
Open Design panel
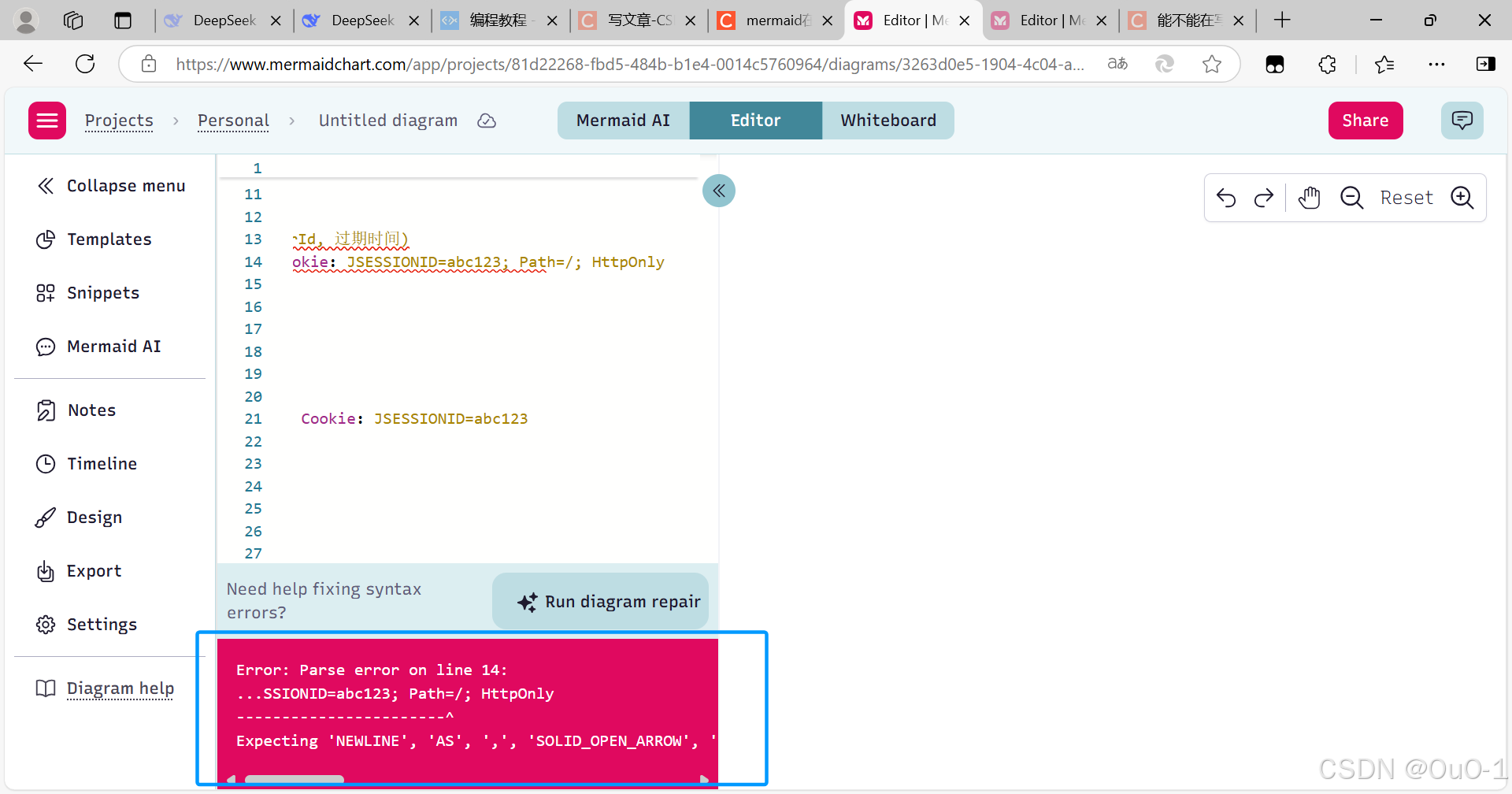tap(79, 518)
